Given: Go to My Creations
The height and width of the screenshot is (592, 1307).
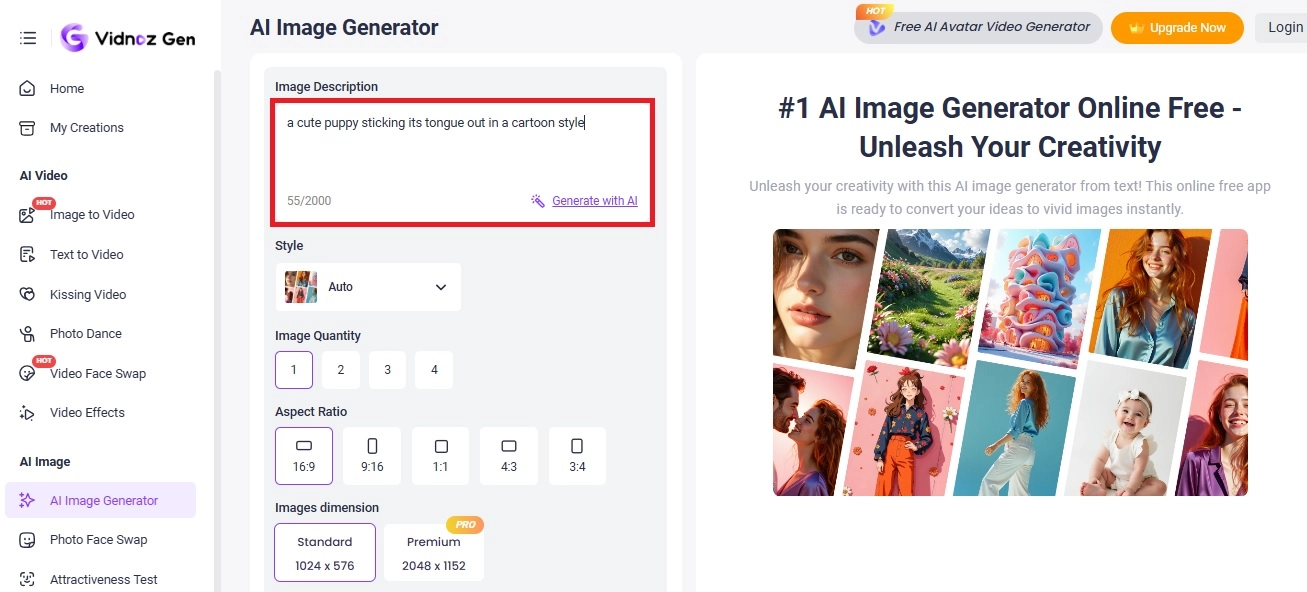Looking at the screenshot, I should click(x=87, y=127).
